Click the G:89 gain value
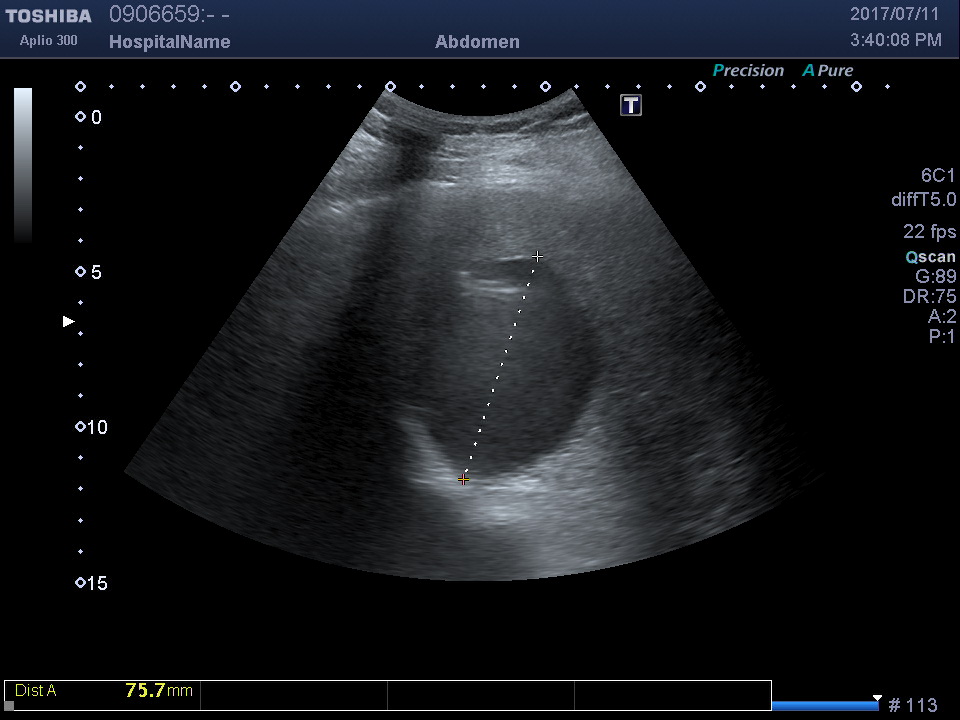 [936, 277]
